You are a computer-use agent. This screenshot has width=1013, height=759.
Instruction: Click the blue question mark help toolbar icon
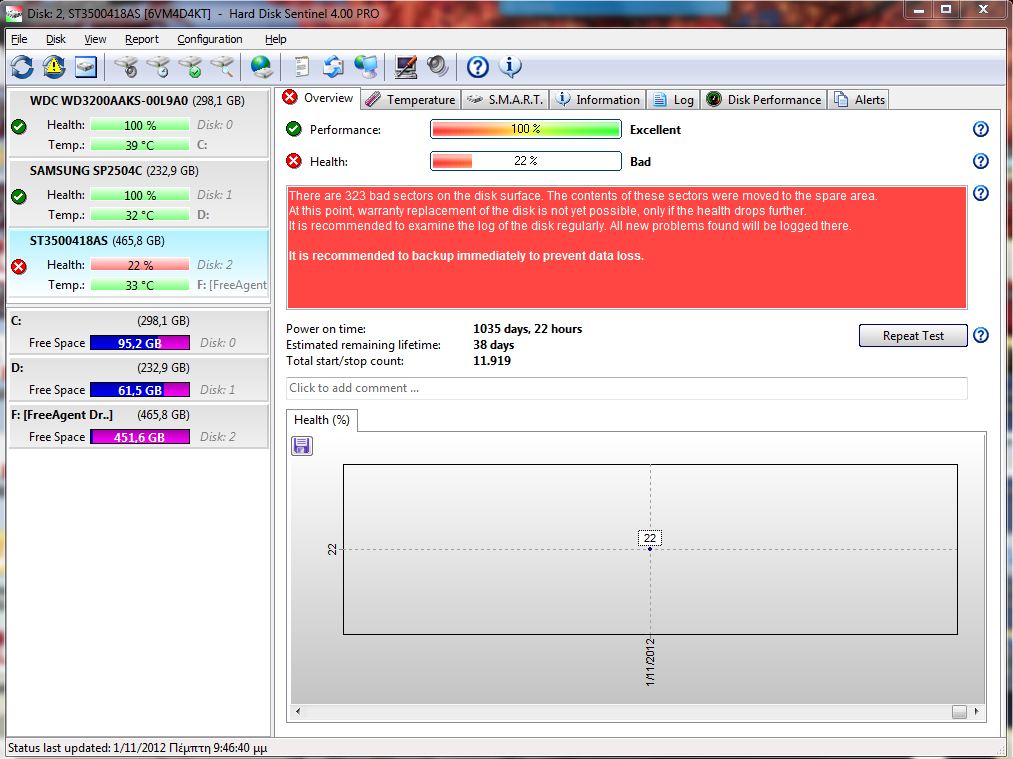477,67
